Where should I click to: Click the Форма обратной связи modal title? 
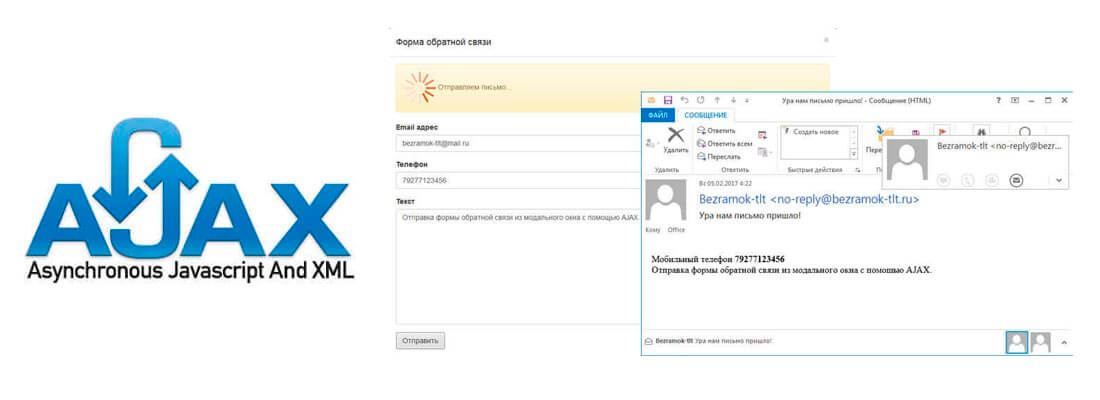click(443, 42)
